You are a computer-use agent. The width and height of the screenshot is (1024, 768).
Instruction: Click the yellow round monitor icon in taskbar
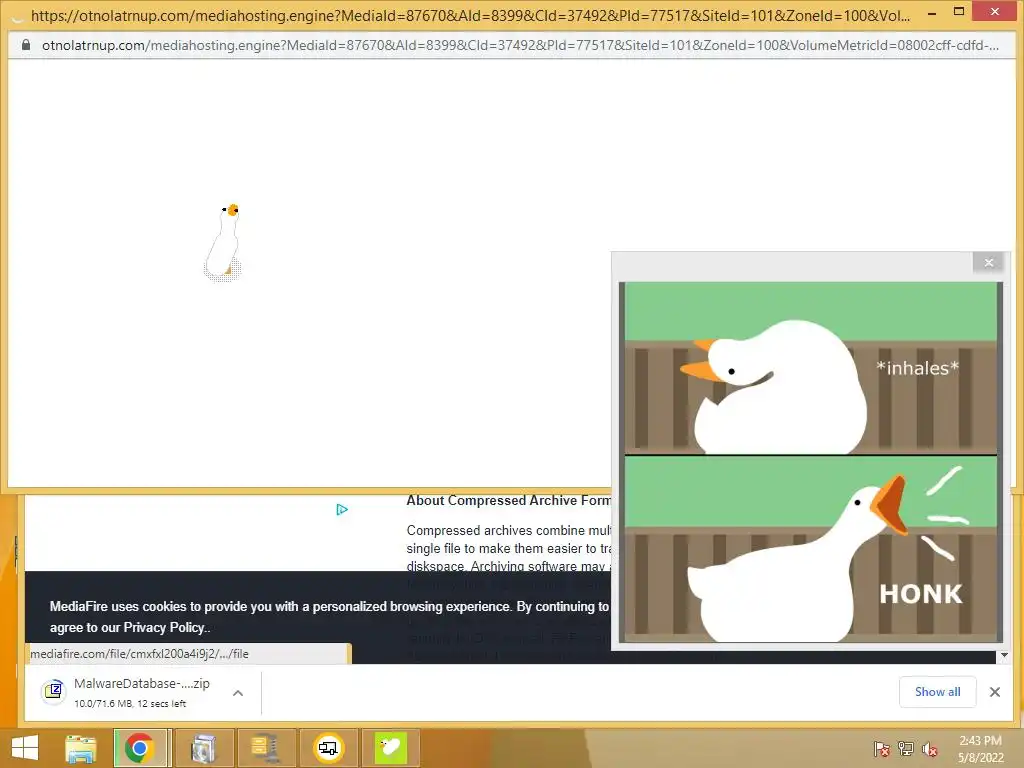point(328,748)
